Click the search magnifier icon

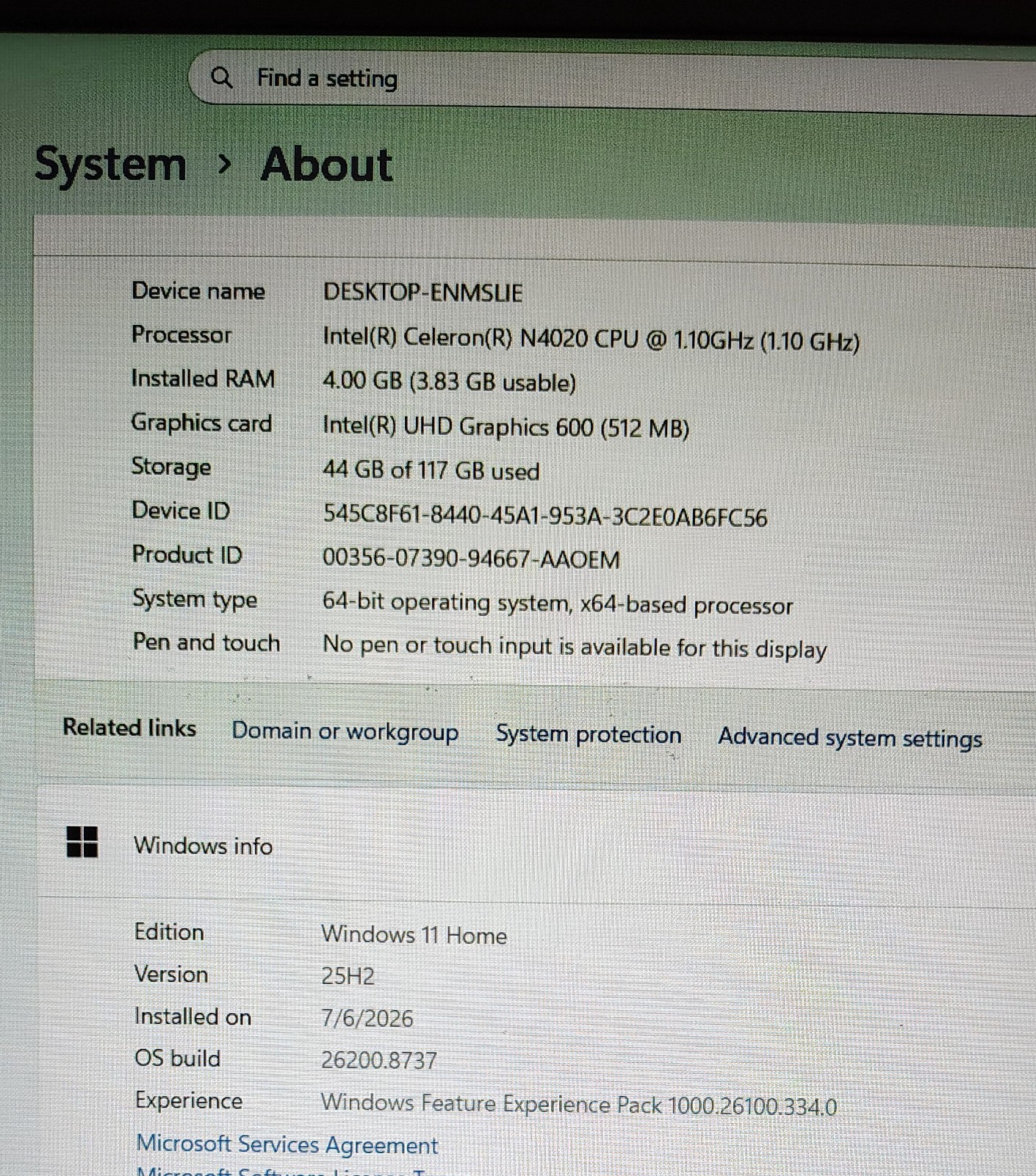pyautogui.click(x=221, y=76)
